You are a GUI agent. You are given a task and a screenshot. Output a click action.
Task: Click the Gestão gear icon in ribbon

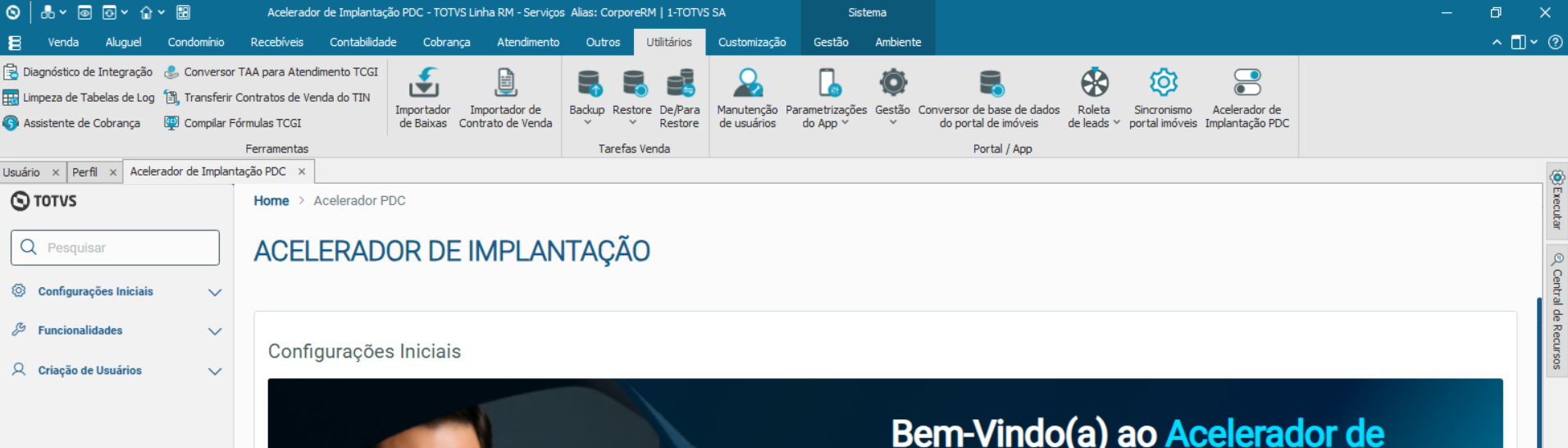893,83
